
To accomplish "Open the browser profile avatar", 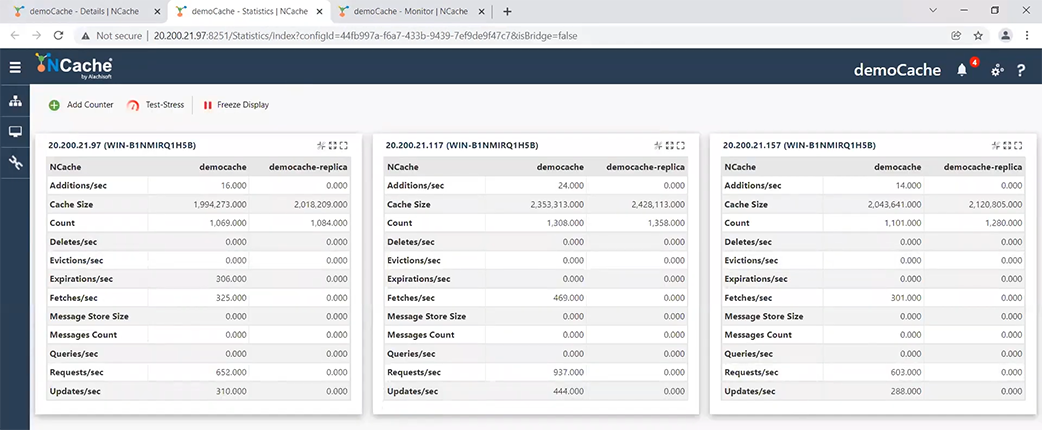I will [1006, 35].
